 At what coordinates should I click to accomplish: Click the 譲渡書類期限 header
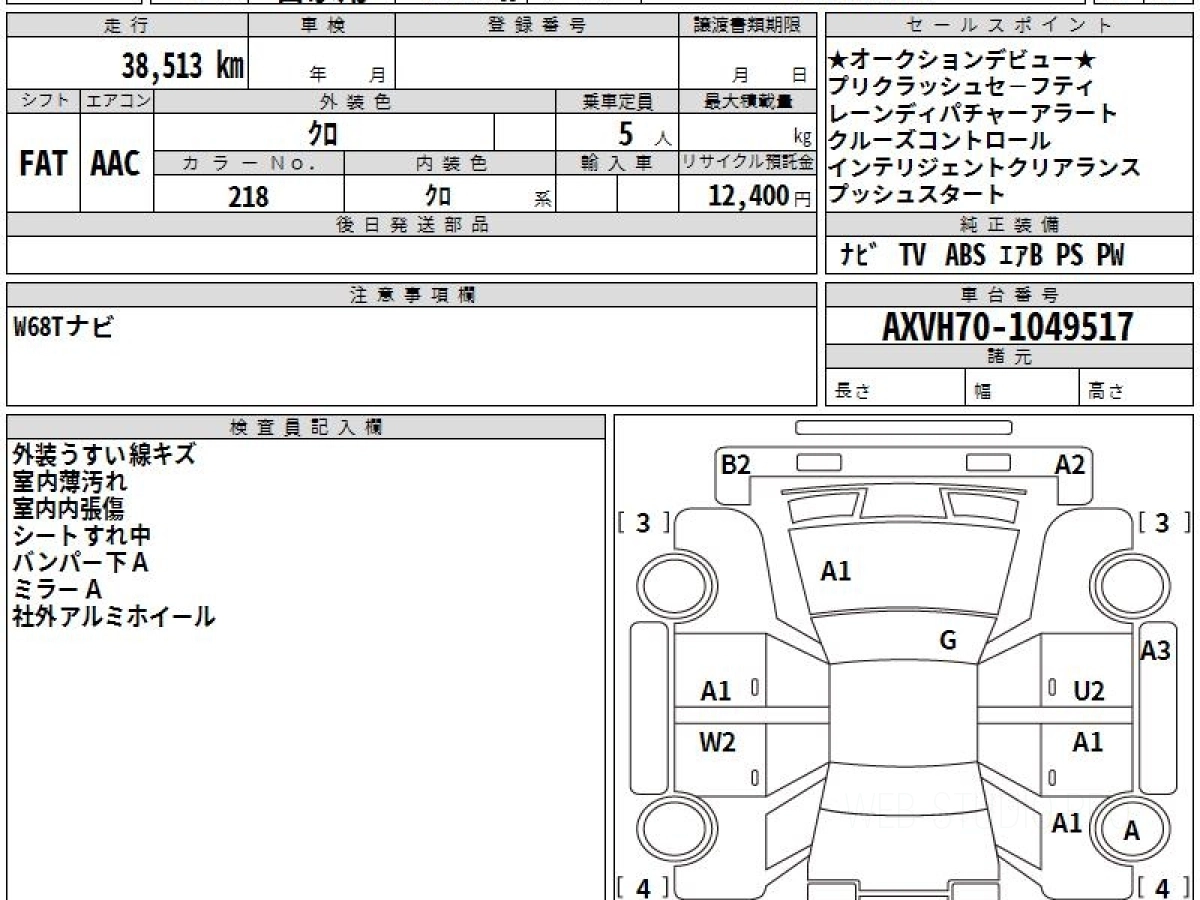click(747, 26)
